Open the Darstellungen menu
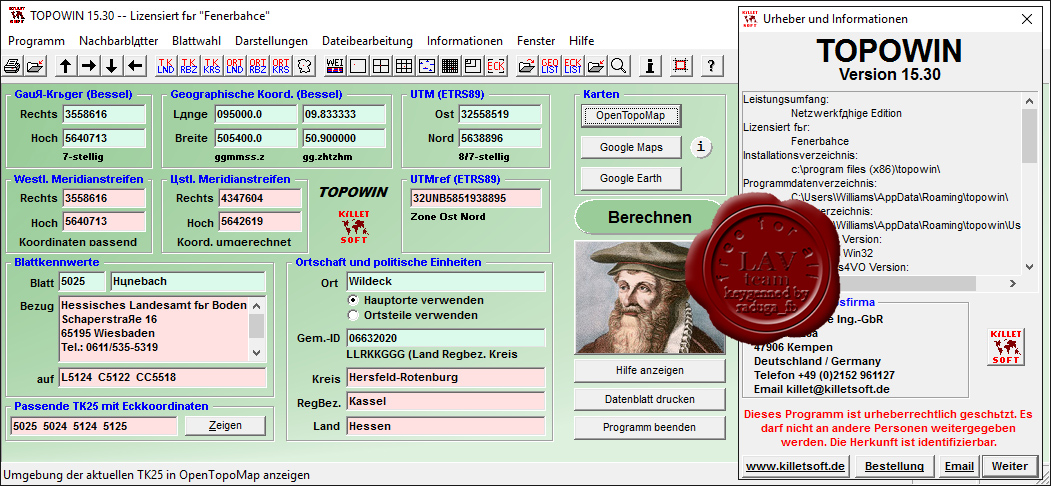The width and height of the screenshot is (1051, 486). pos(271,41)
